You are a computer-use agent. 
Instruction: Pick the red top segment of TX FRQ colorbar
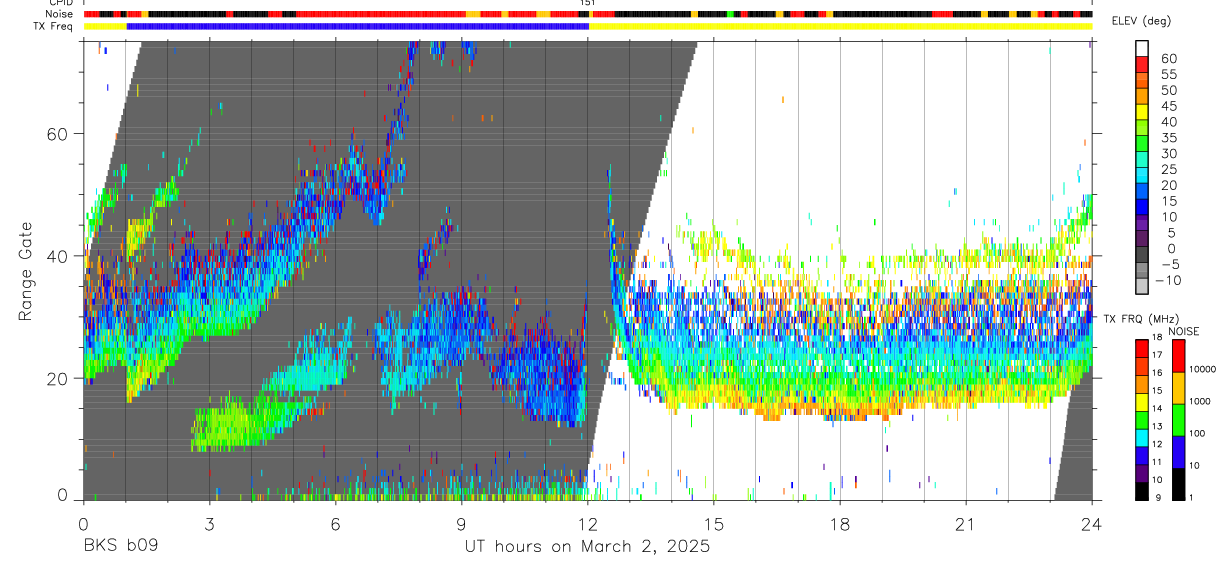pyautogui.click(x=1141, y=348)
